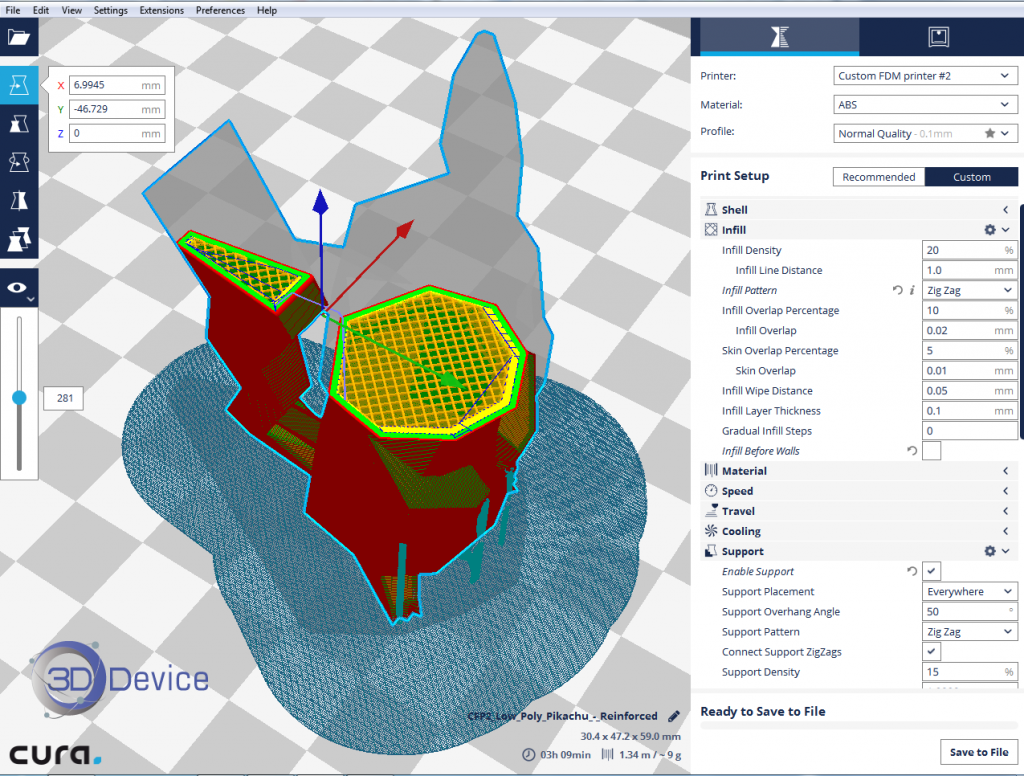Open the Edit menu

41,10
